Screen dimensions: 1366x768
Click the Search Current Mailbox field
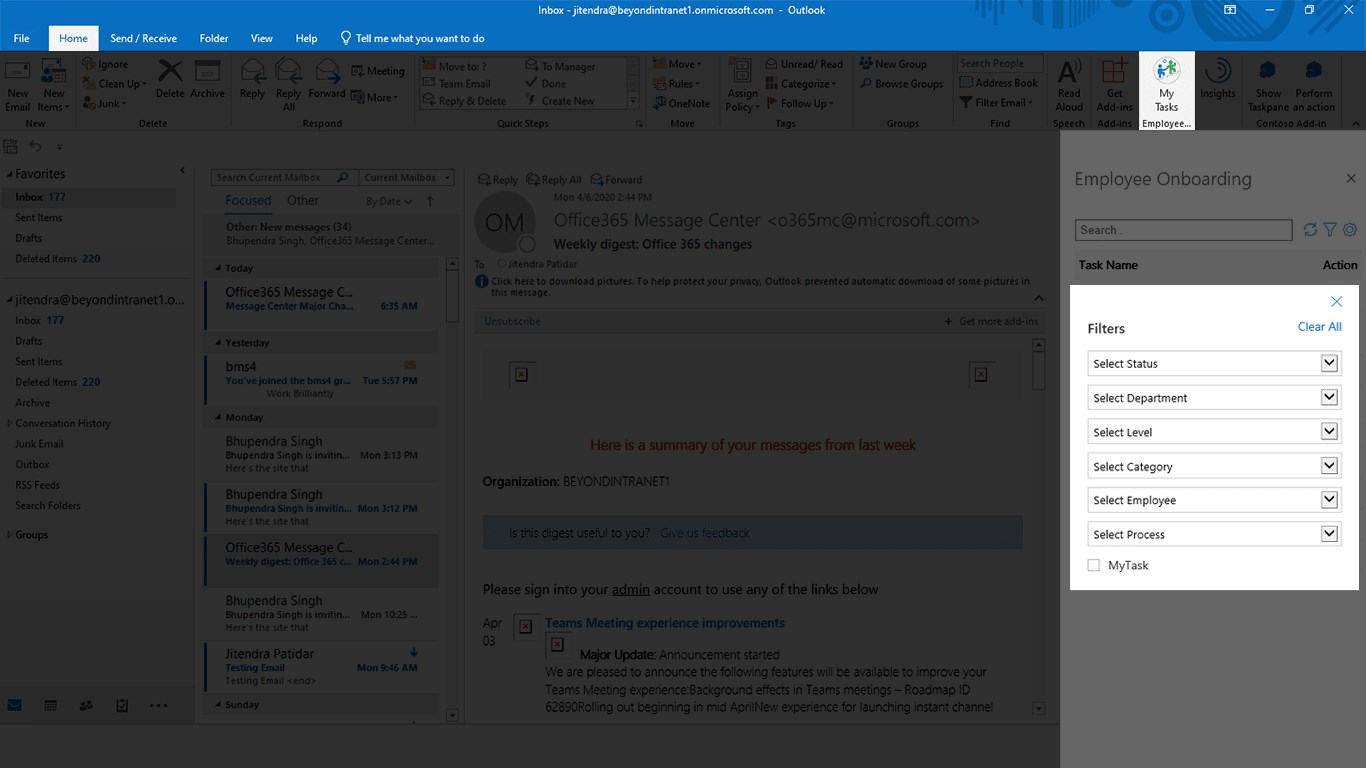tap(283, 178)
